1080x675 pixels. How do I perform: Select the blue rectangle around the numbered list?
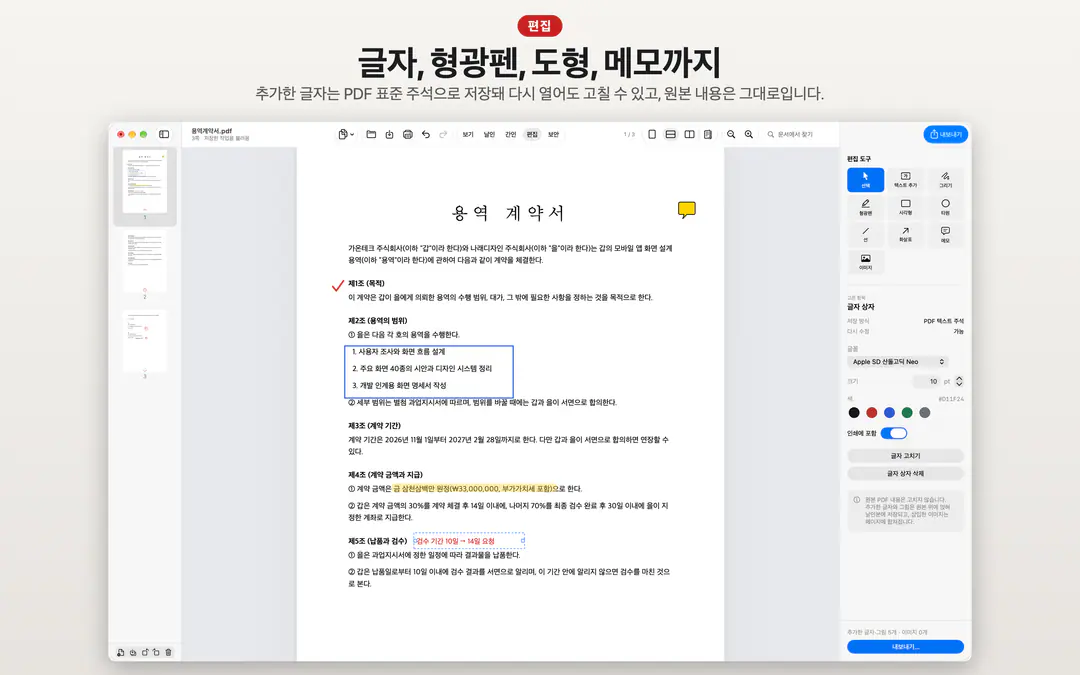pyautogui.click(x=428, y=372)
